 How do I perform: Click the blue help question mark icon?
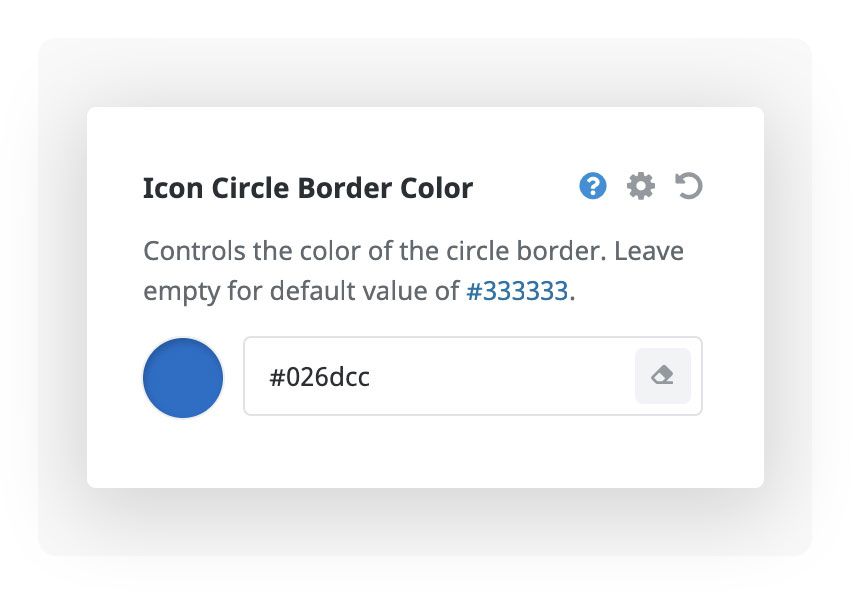click(x=593, y=186)
